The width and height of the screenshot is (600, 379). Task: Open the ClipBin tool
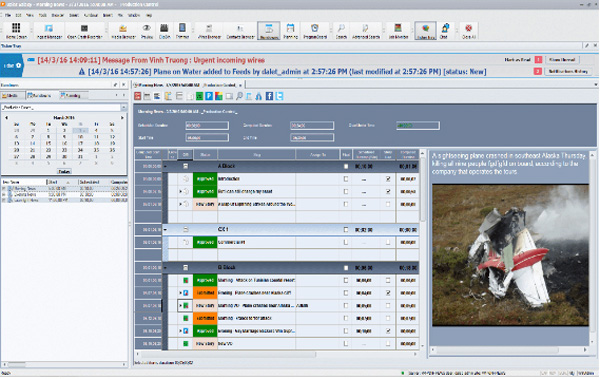coord(164,31)
